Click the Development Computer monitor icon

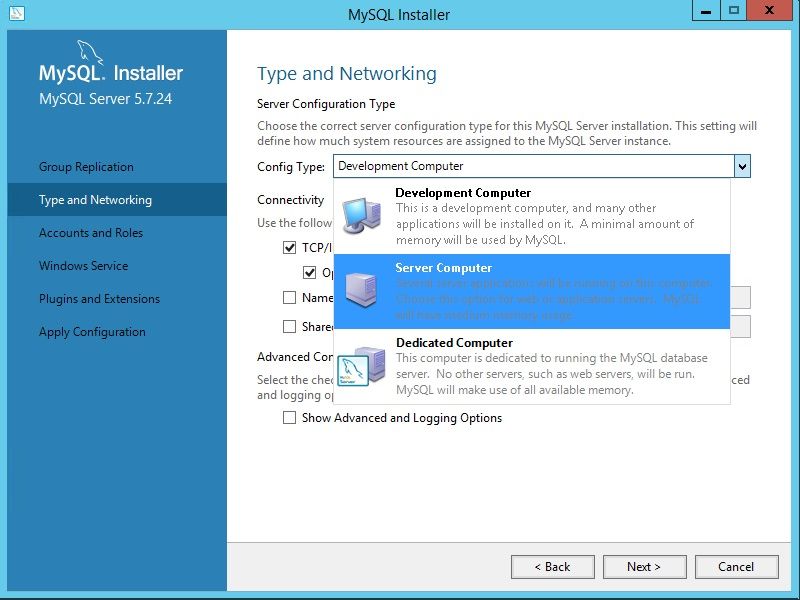(x=362, y=216)
